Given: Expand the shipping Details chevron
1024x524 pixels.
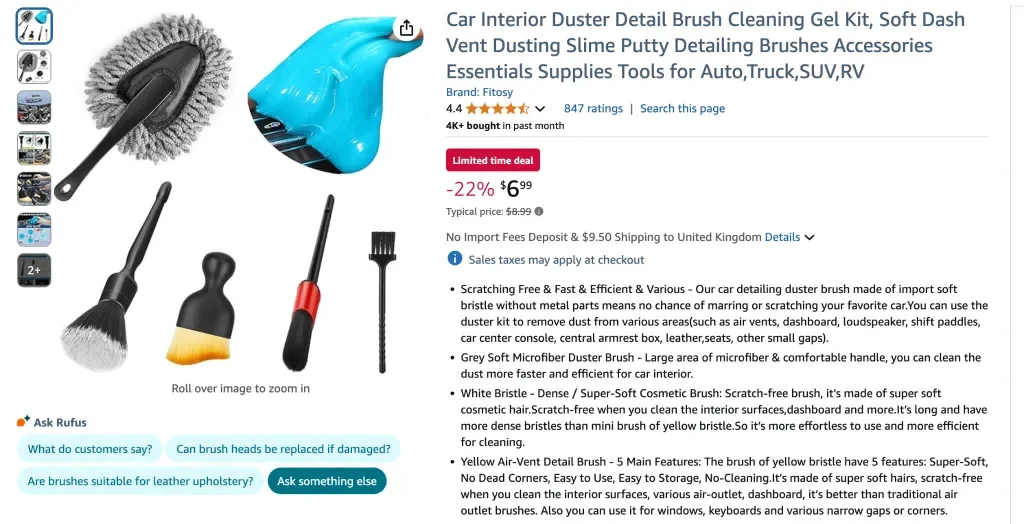Looking at the screenshot, I should (x=810, y=238).
